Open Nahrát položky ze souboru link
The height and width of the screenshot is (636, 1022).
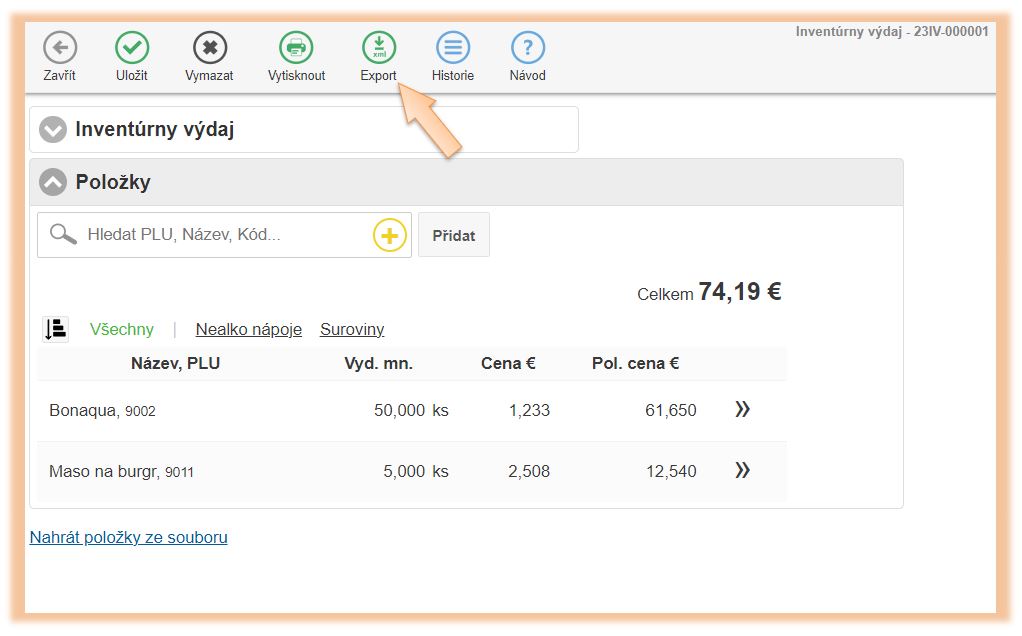[x=129, y=538]
